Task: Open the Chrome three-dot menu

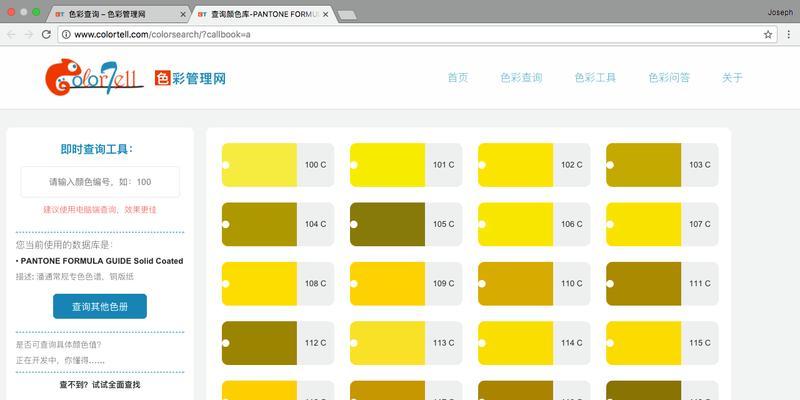Action: point(788,35)
